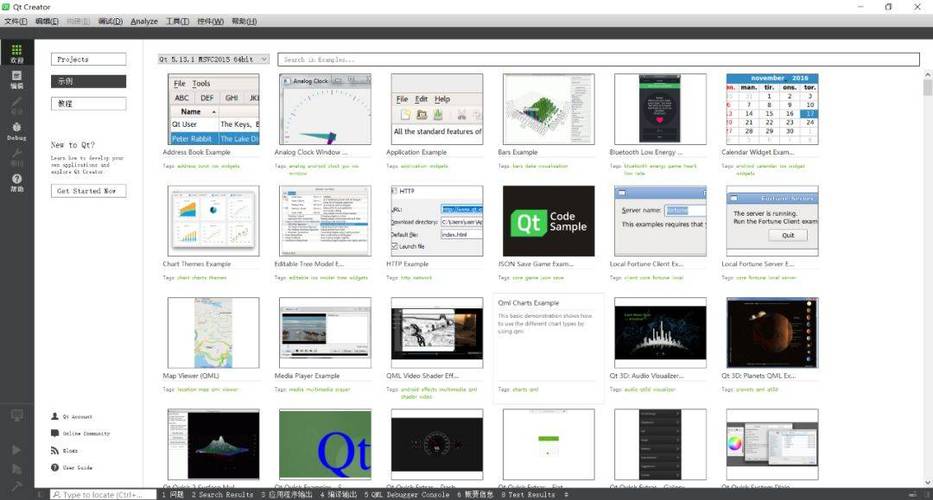Open the Calendar Widget Example thumbnail
The height and width of the screenshot is (500, 933).
point(772,109)
